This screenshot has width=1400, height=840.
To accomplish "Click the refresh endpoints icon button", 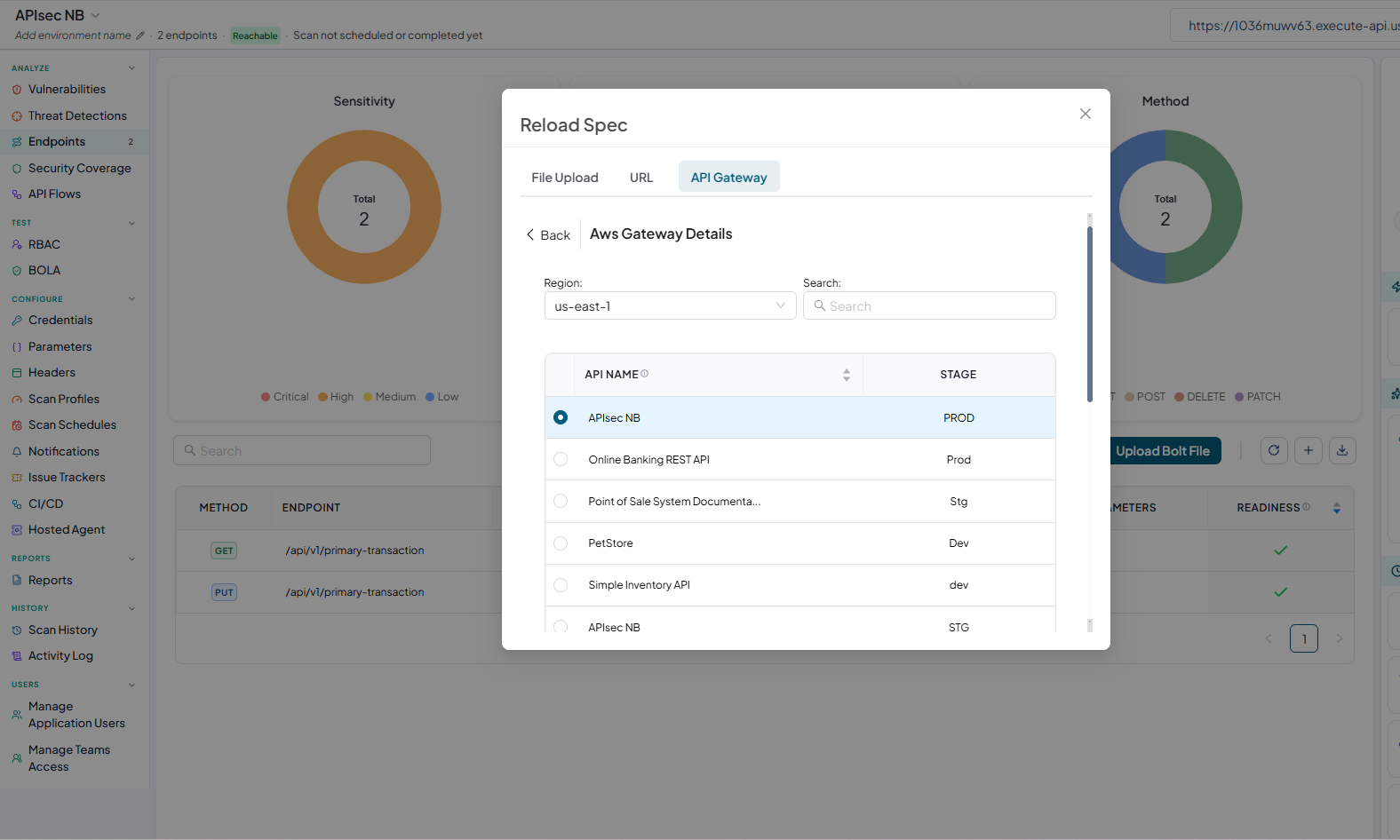I will tap(1274, 450).
